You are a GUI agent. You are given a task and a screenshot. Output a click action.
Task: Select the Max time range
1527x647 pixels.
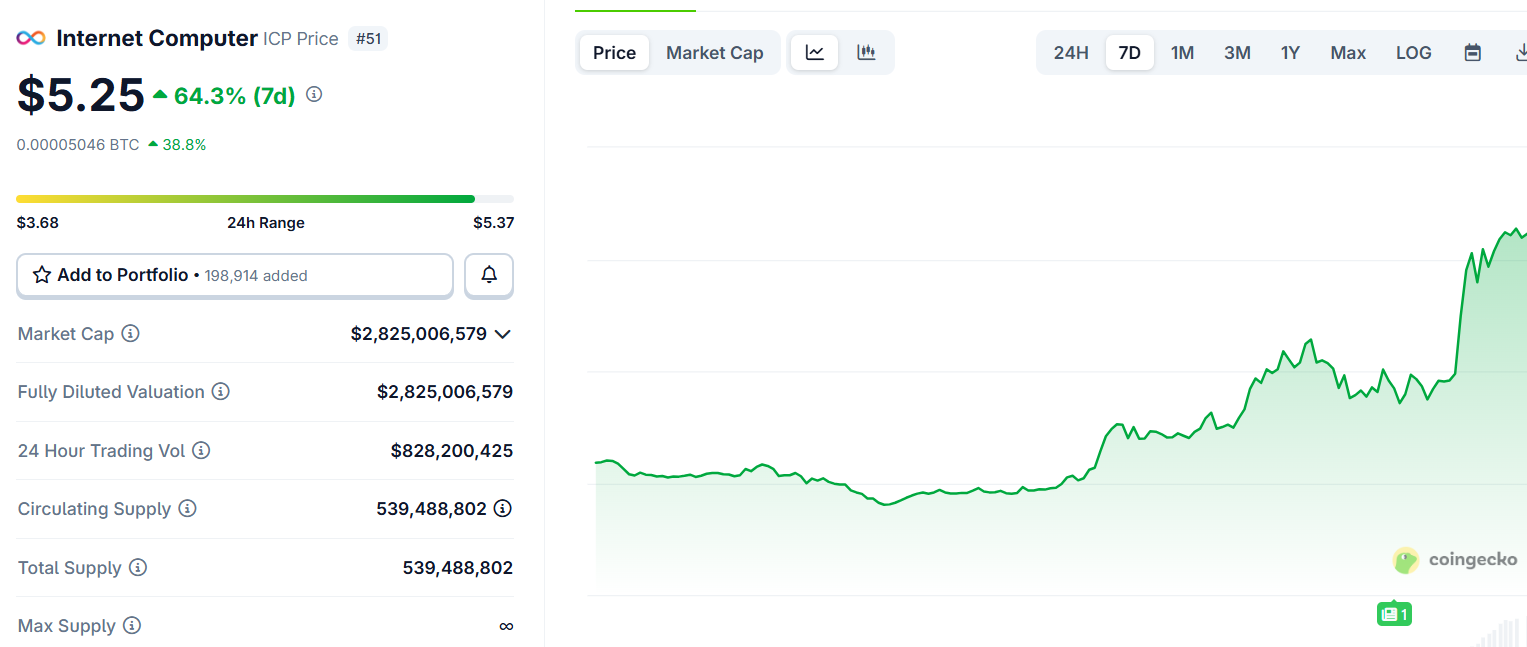(x=1347, y=53)
